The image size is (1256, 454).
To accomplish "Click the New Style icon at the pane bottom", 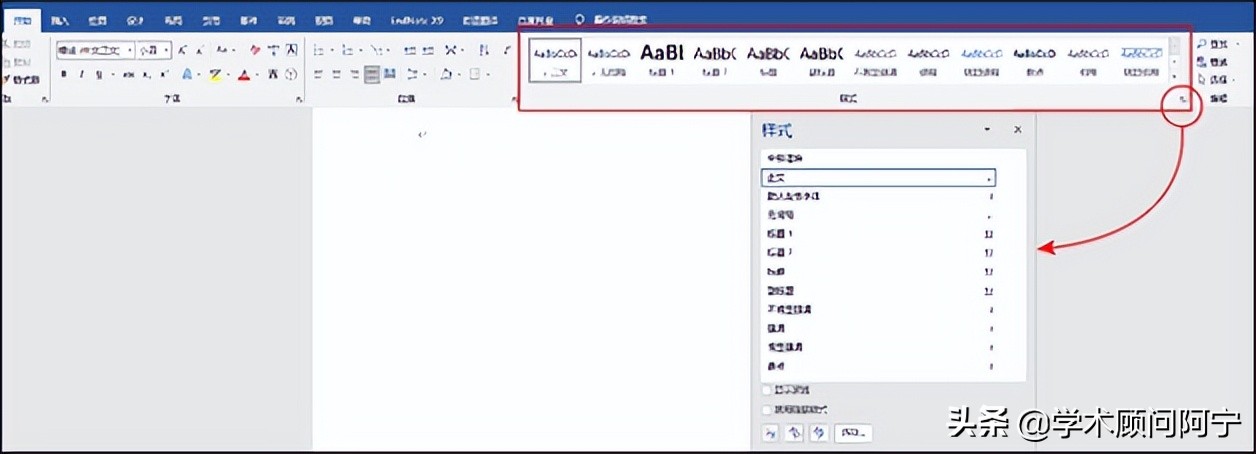I will [x=770, y=433].
